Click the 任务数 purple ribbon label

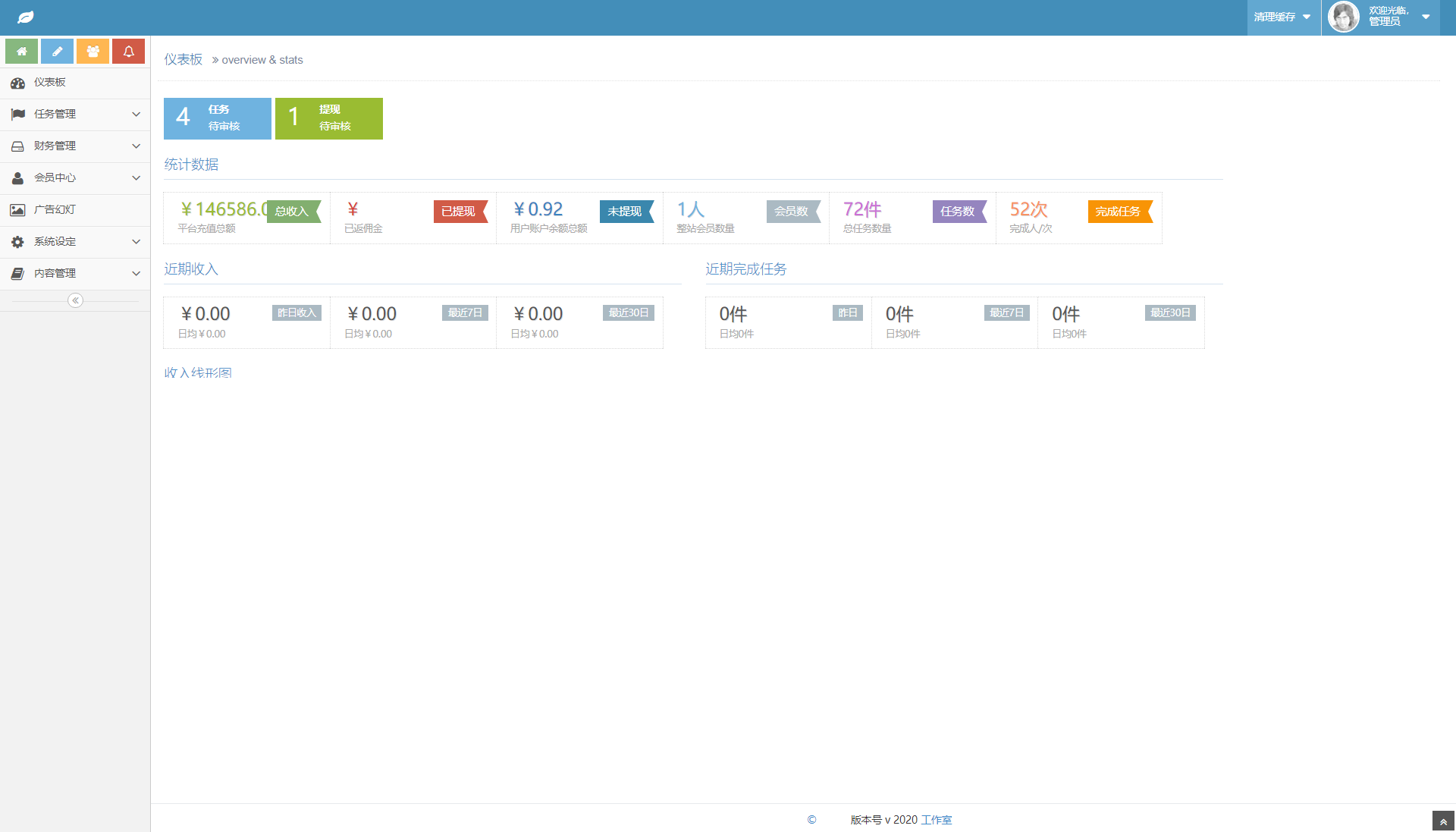tap(959, 212)
